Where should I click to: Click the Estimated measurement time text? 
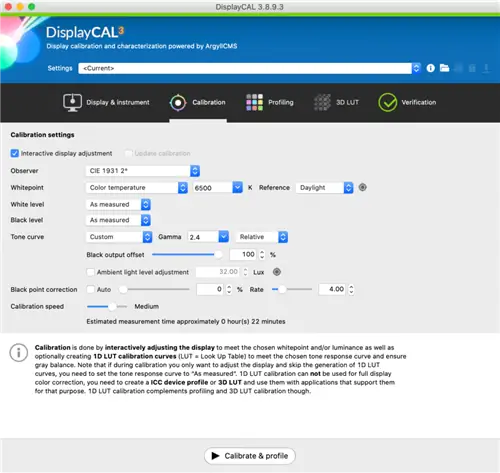click(186, 322)
